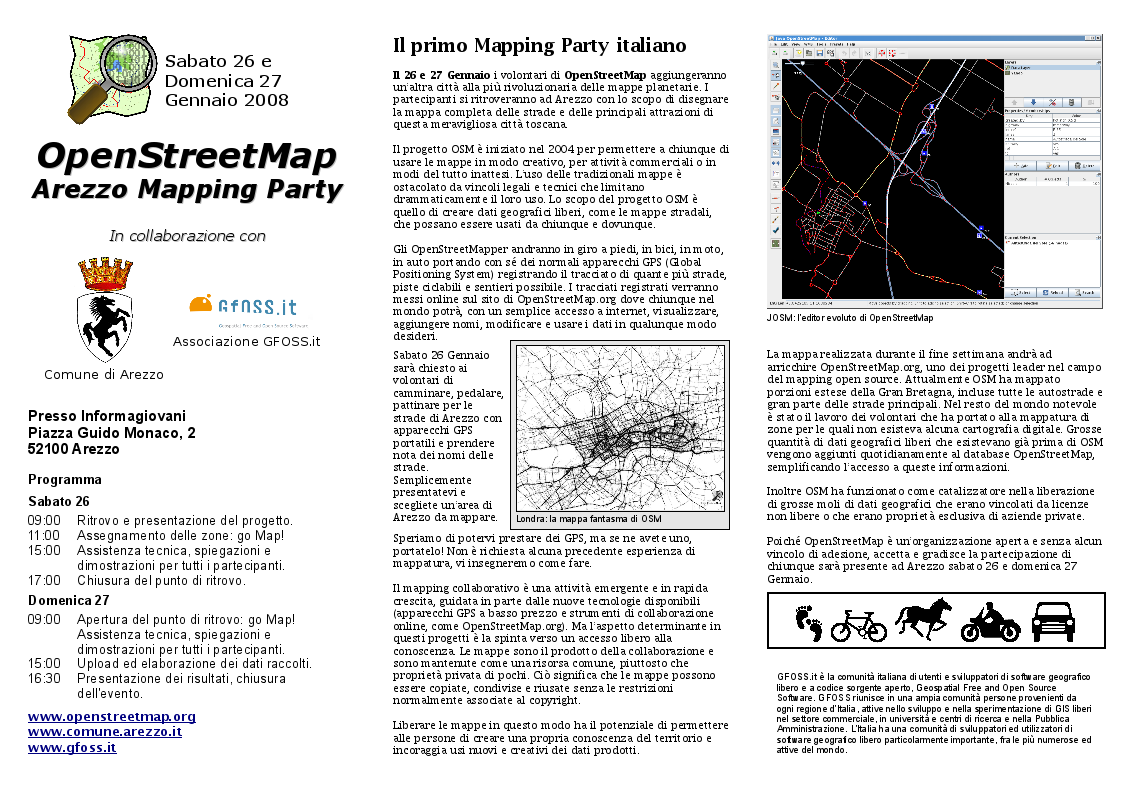Click the blue checkmark icon in JOSM sidebar
The width and height of the screenshot is (1123, 794).
tap(775, 231)
